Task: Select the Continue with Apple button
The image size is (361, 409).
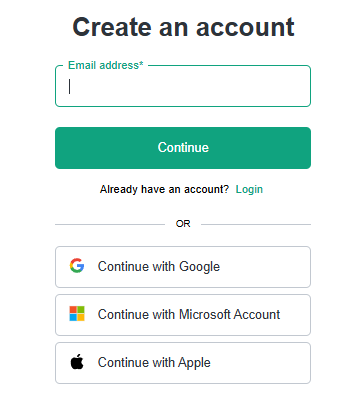Action: [x=183, y=363]
